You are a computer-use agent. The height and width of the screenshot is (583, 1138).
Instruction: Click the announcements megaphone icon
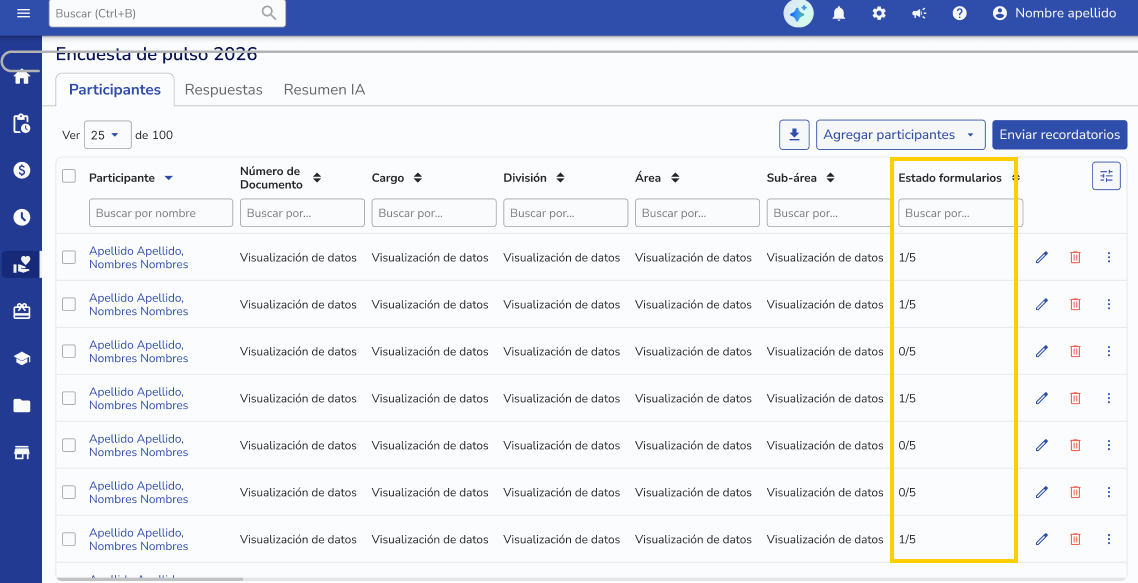click(x=919, y=13)
